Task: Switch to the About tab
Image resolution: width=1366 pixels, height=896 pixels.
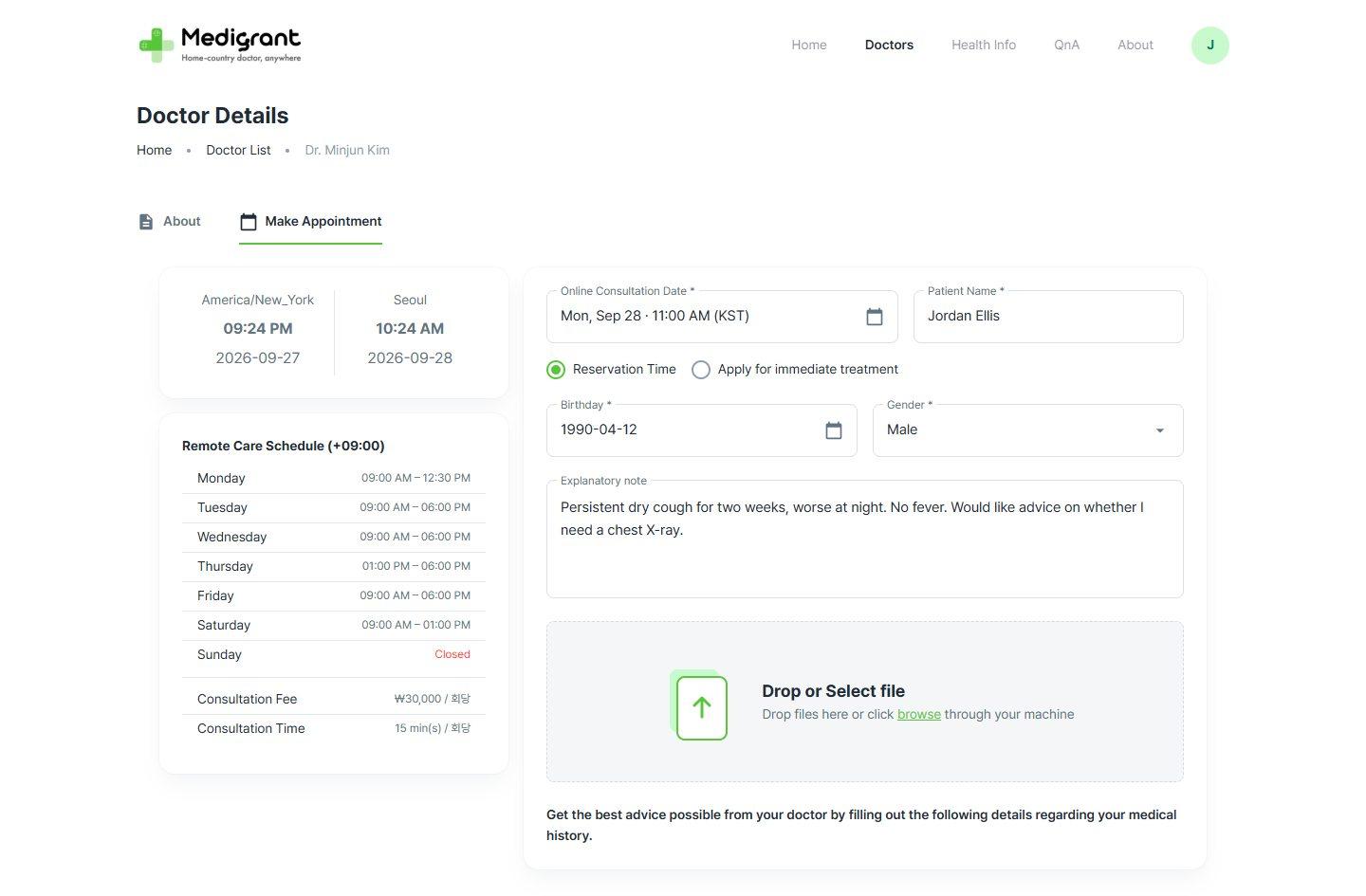Action: click(x=169, y=221)
